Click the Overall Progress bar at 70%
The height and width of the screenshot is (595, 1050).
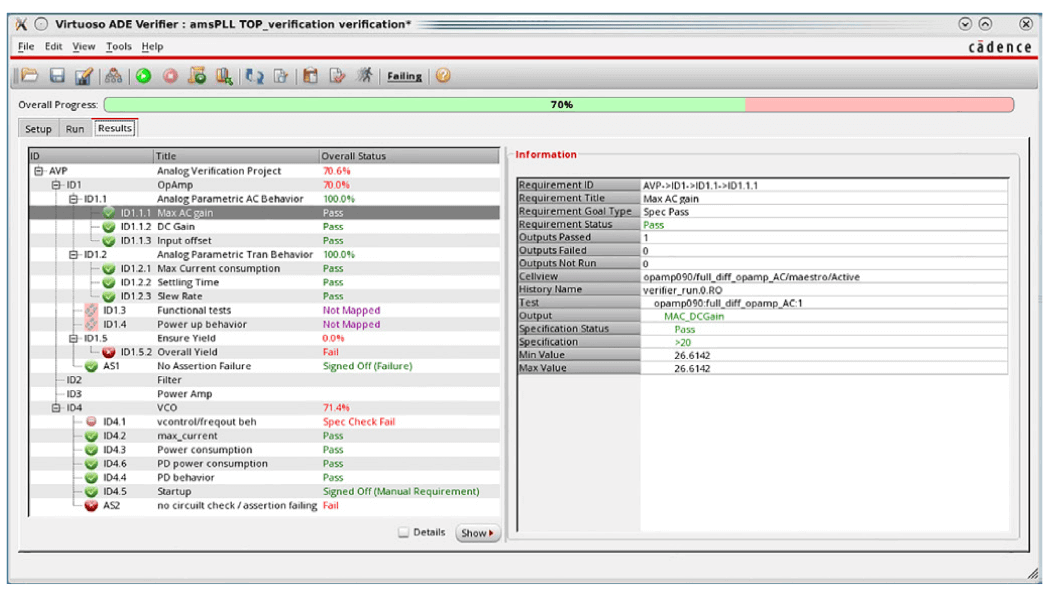[559, 105]
